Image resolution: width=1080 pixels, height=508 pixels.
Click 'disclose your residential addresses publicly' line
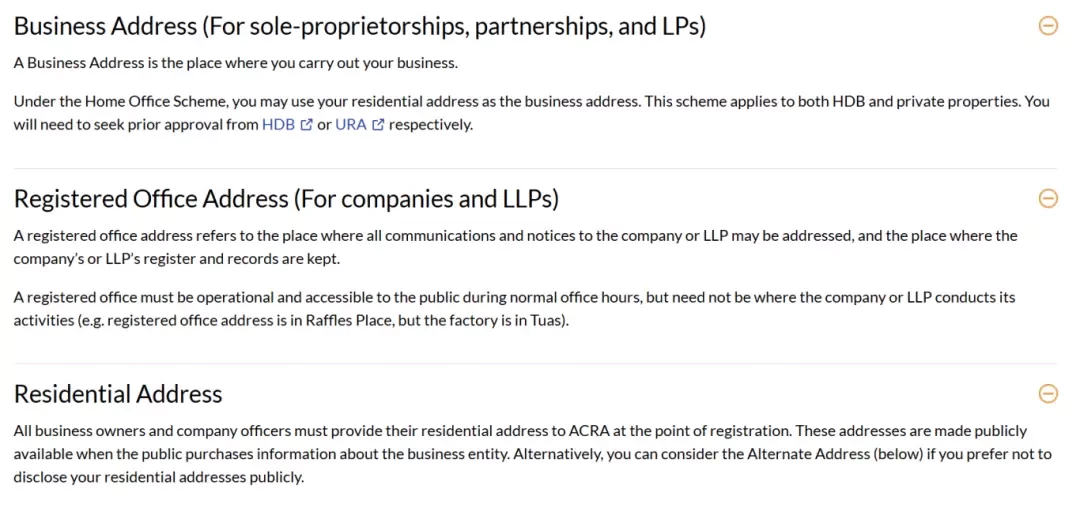click(x=158, y=477)
